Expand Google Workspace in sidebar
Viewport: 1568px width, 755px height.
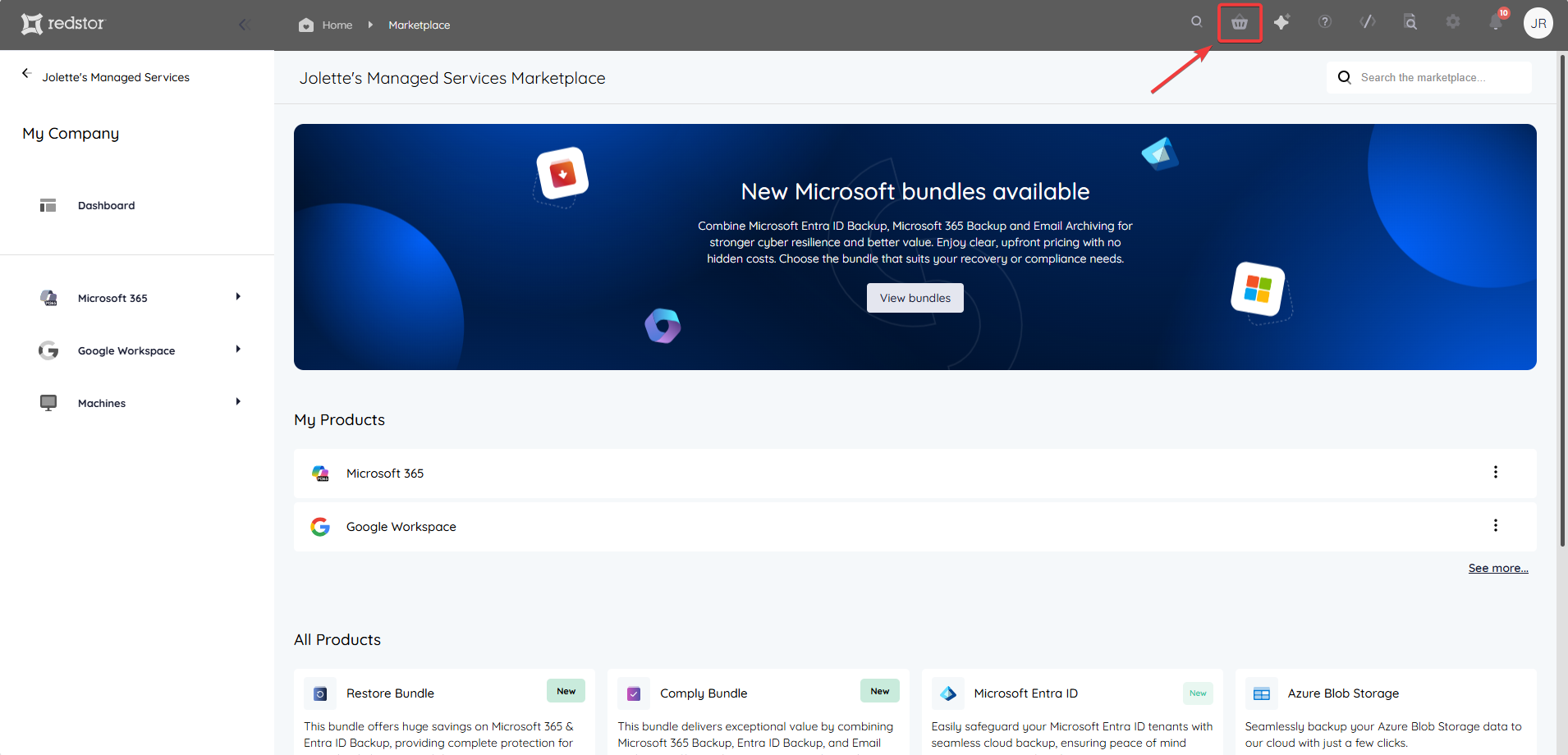pyautogui.click(x=238, y=350)
